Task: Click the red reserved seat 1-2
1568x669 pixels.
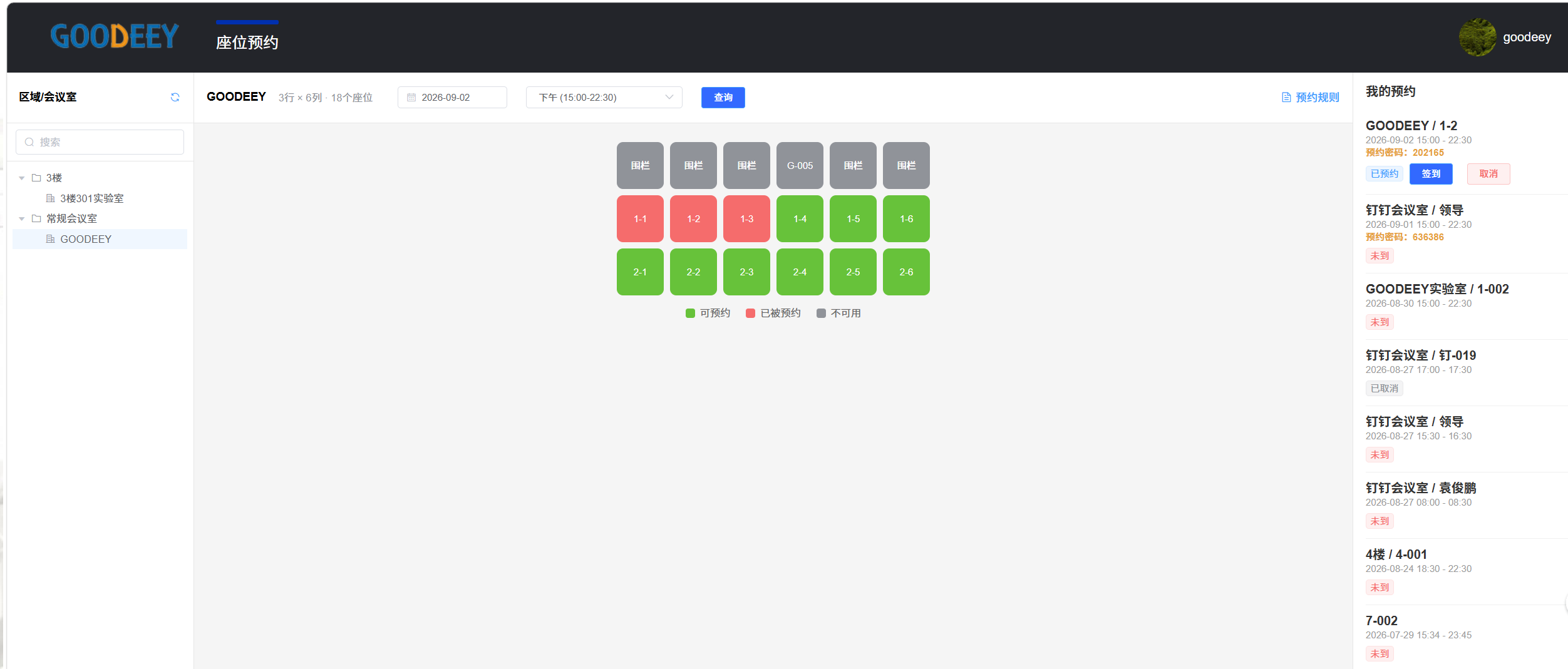Action: pos(693,218)
